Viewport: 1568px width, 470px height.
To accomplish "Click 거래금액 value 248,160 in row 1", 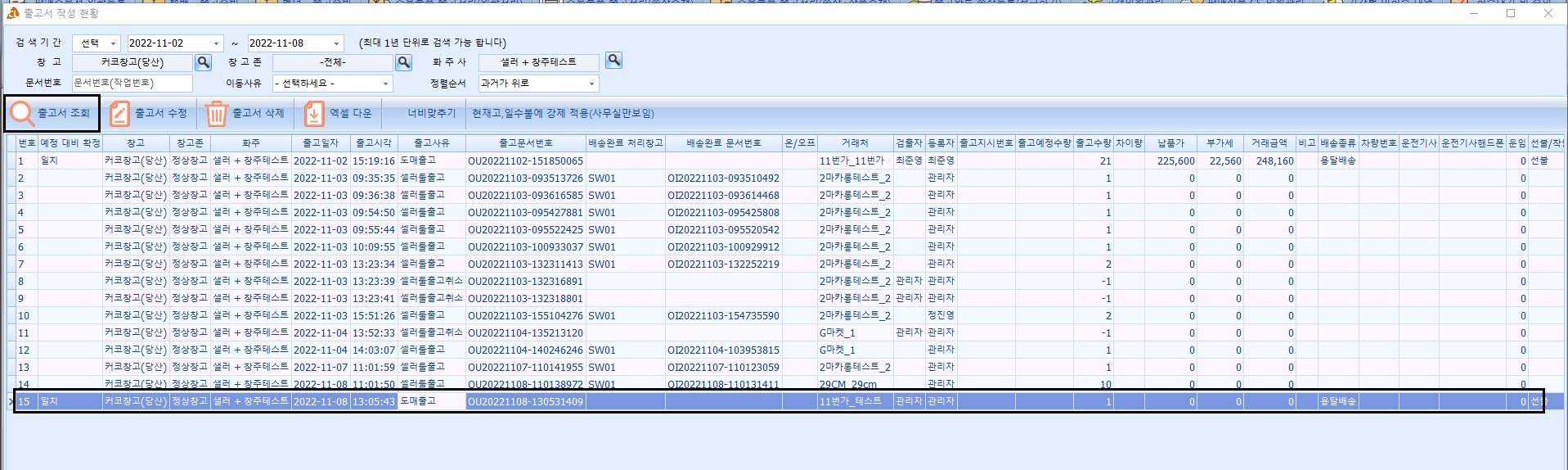I will [1269, 161].
